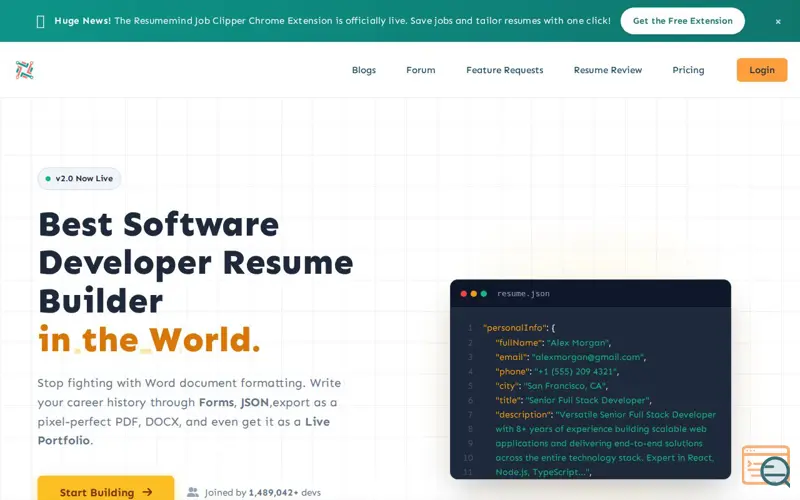Click the resume.json file name label

pyautogui.click(x=523, y=294)
